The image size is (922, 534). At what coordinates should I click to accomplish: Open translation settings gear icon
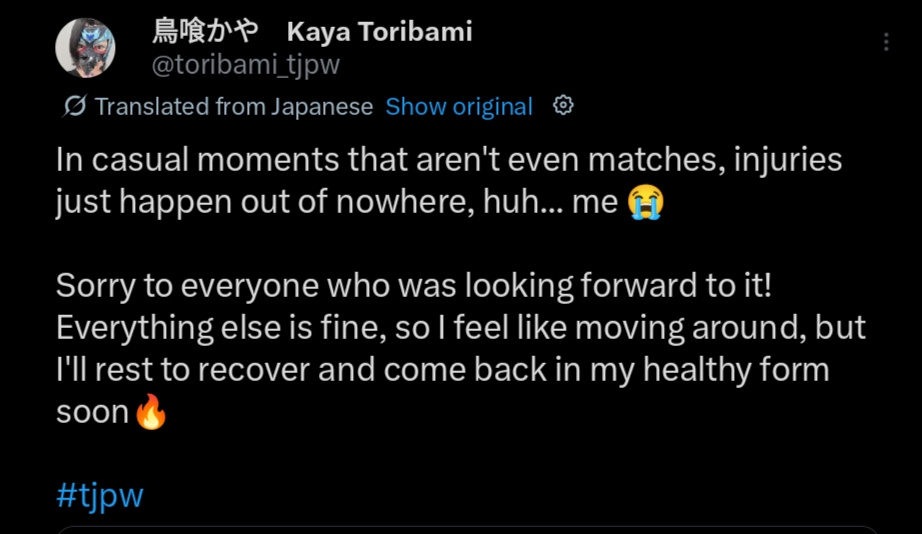coord(563,105)
